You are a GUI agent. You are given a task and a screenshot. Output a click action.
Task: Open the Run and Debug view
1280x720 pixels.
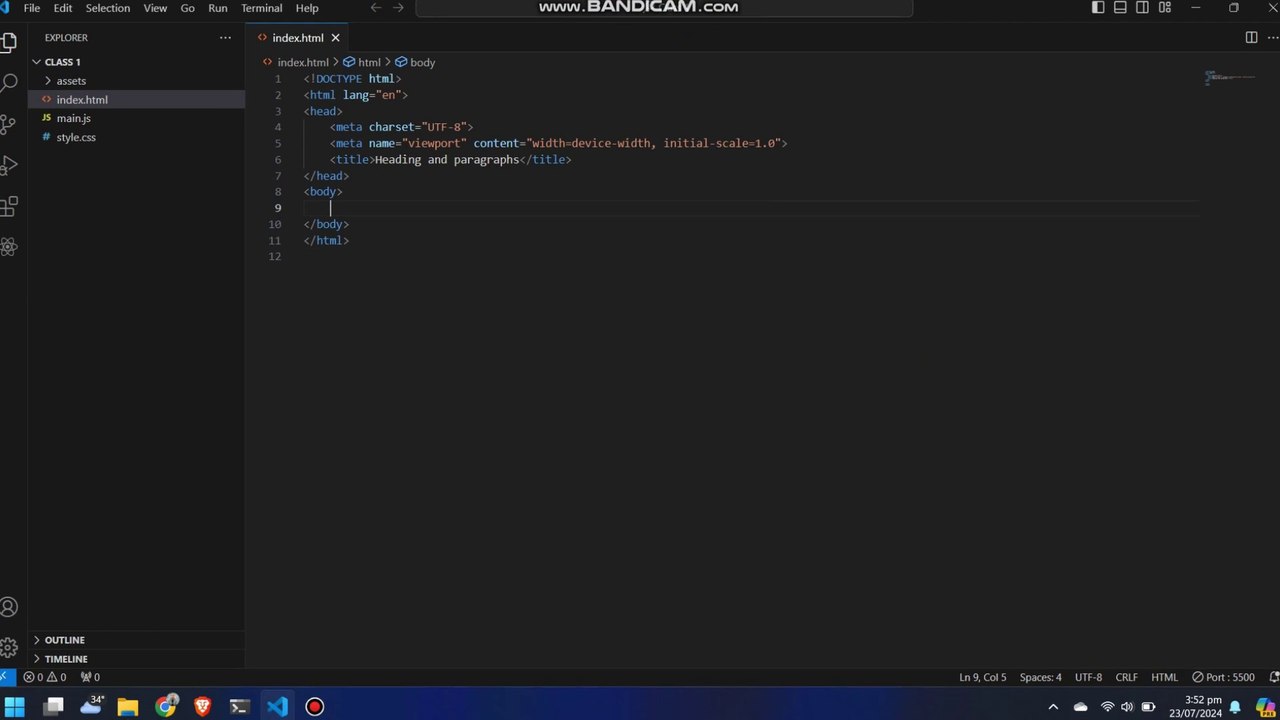point(9,165)
